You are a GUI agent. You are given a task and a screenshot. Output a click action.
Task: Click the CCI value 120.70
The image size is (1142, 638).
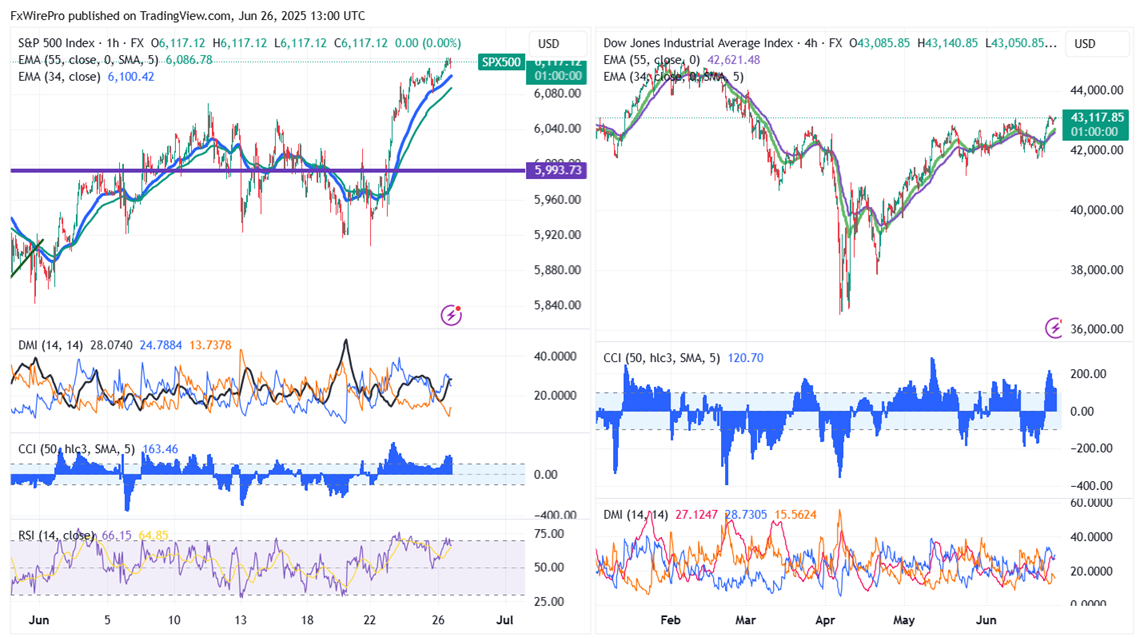pyautogui.click(x=745, y=358)
